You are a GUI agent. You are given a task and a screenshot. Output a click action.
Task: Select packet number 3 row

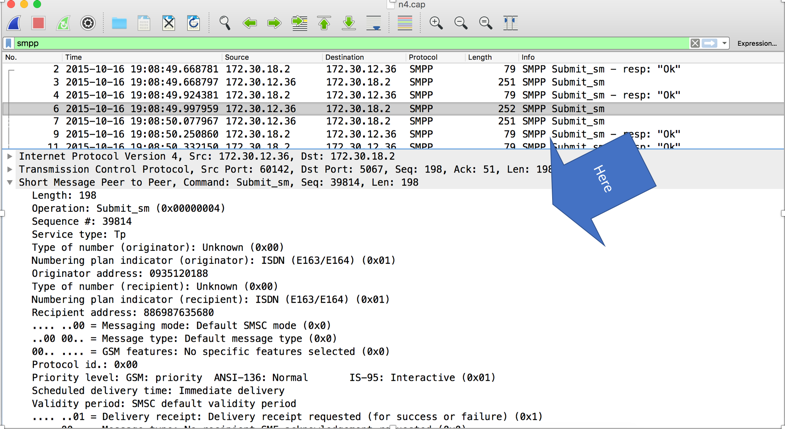coord(392,82)
